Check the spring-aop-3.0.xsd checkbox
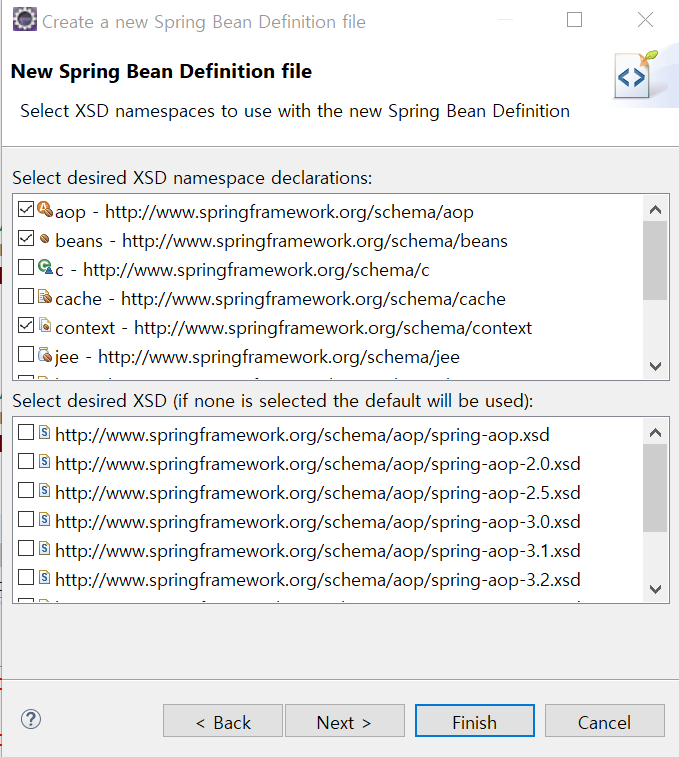This screenshot has height=757, width=679. pyautogui.click(x=26, y=519)
